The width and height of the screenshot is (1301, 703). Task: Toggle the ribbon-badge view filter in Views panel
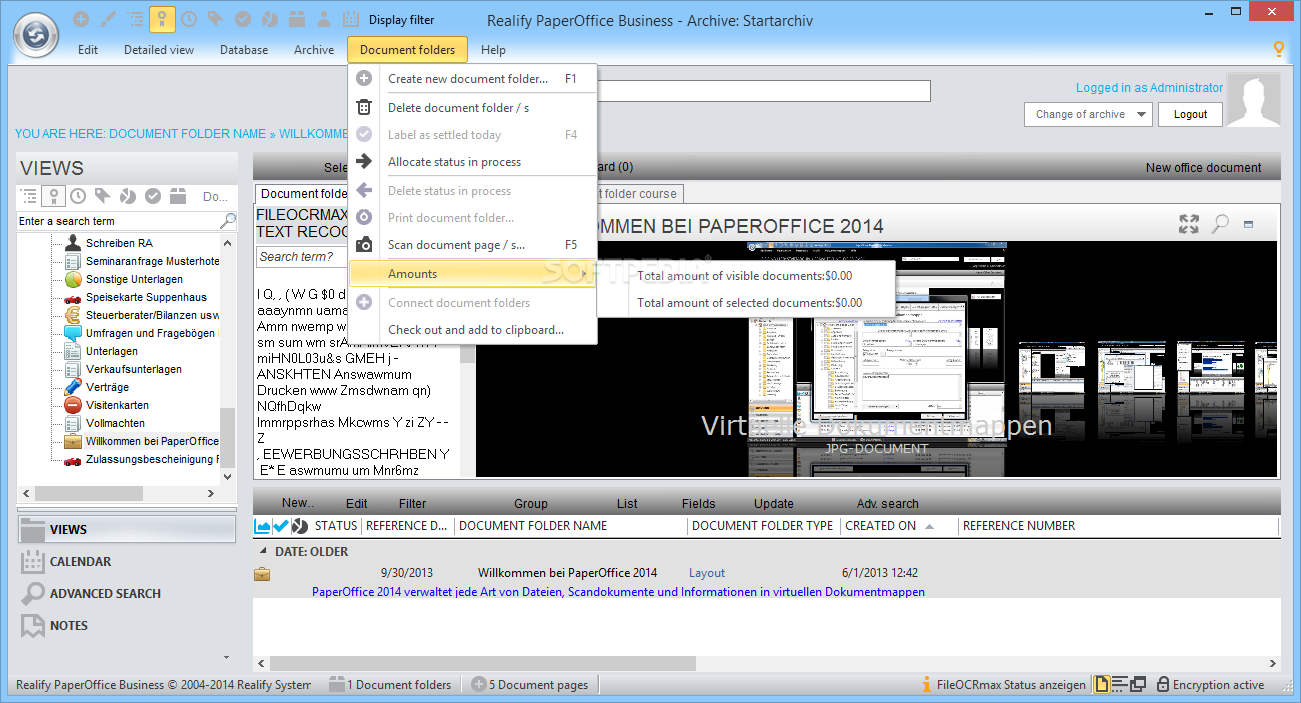54,196
